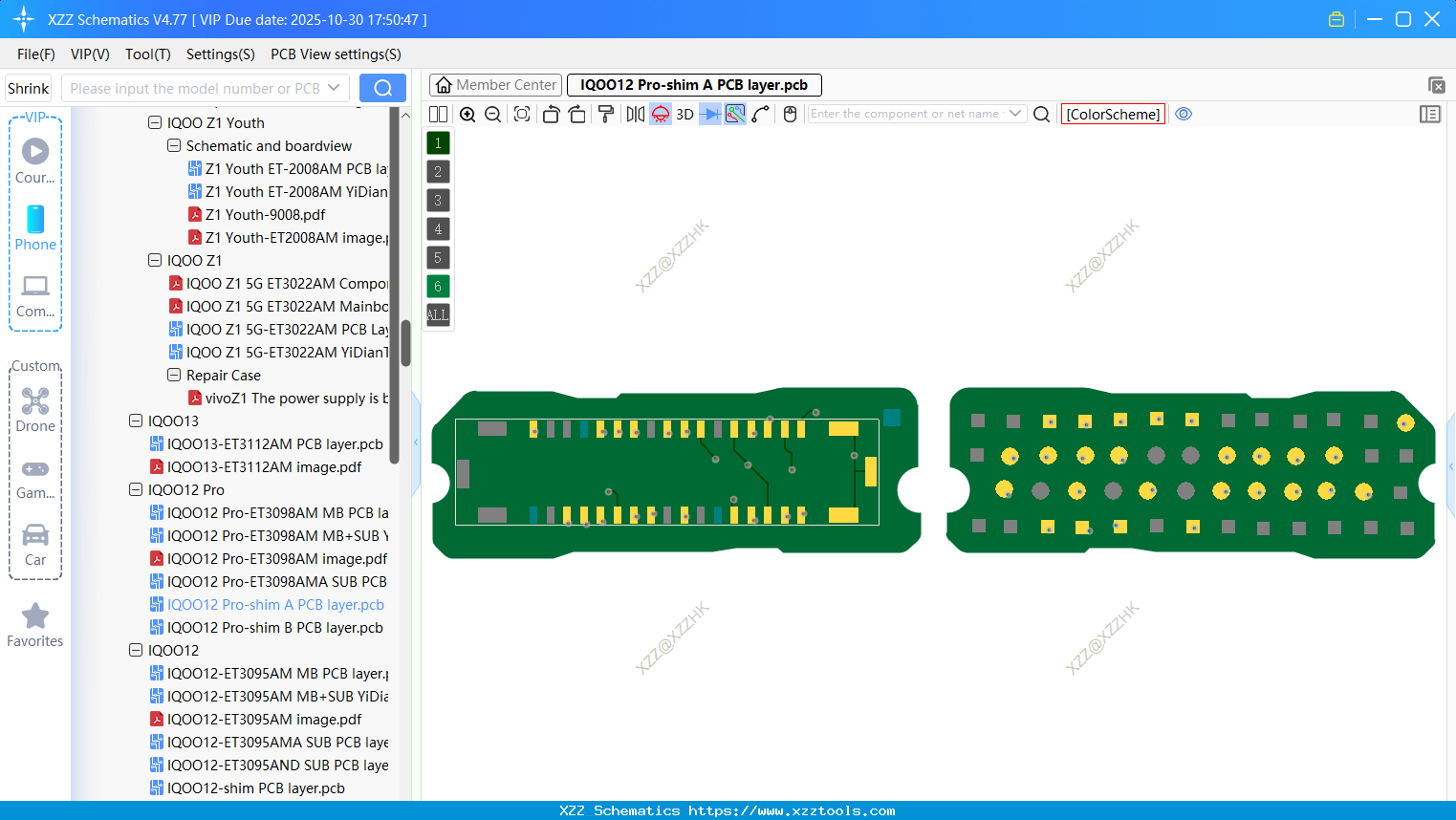Collapse the IQOO13 tree node
This screenshot has width=1456, height=820.
click(x=136, y=421)
